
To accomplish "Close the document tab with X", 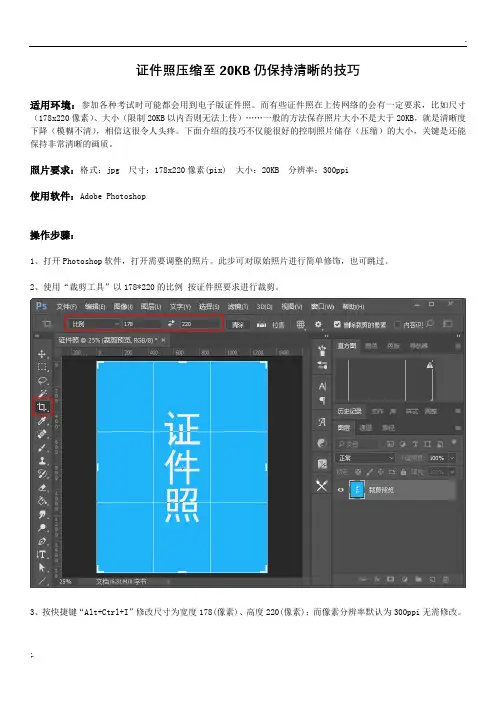I will pyautogui.click(x=163, y=340).
